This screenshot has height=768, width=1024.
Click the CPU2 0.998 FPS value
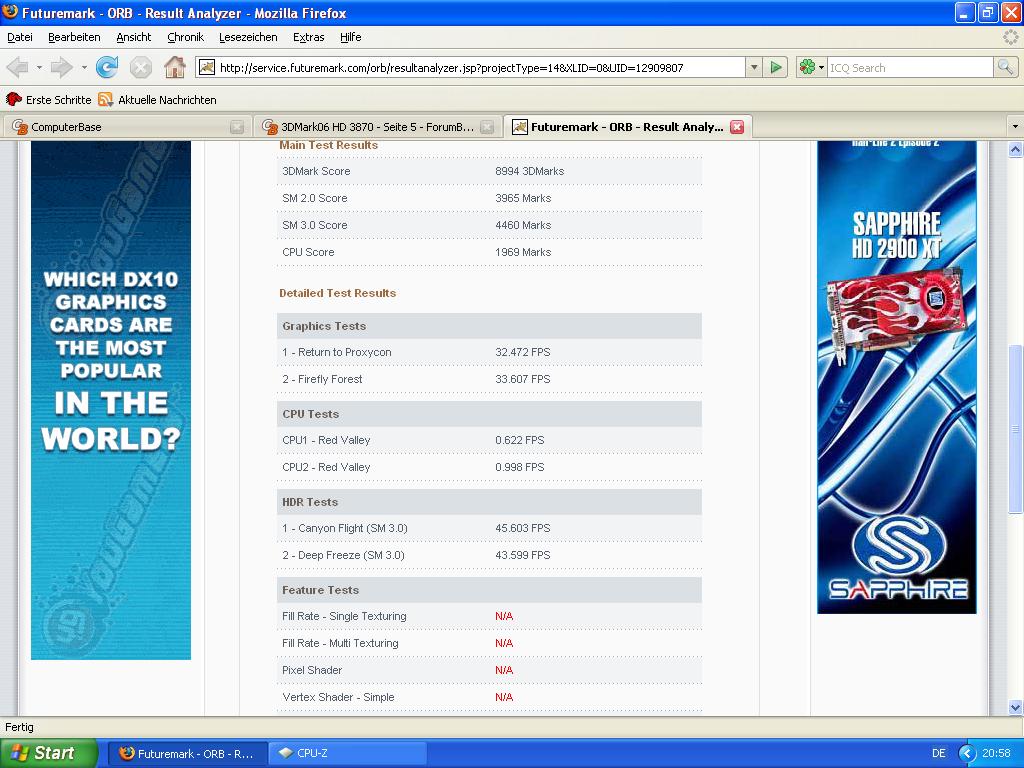pos(520,468)
